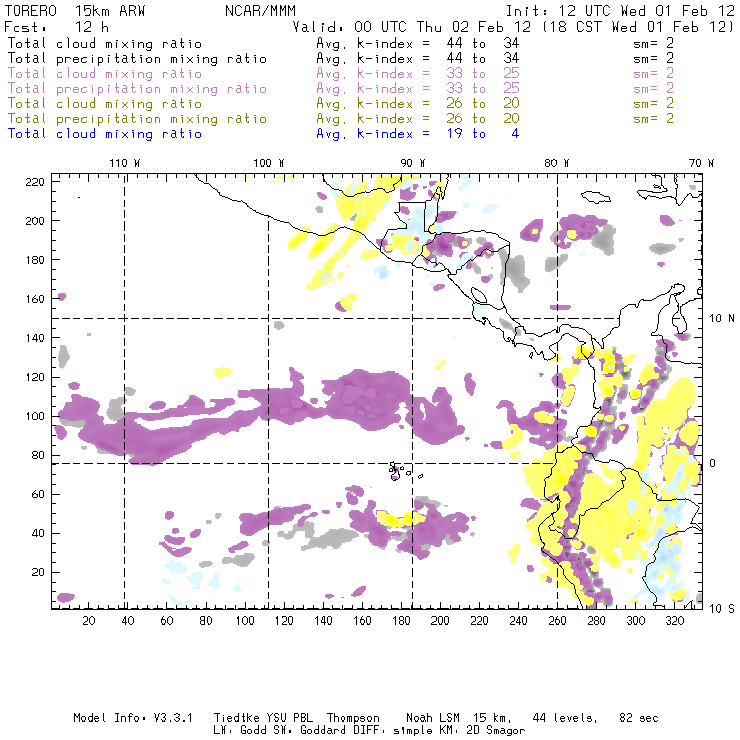This screenshot has height=740, width=740.
Task: Click the 'TORERO 15km ARW' title text
Action: tap(75, 10)
